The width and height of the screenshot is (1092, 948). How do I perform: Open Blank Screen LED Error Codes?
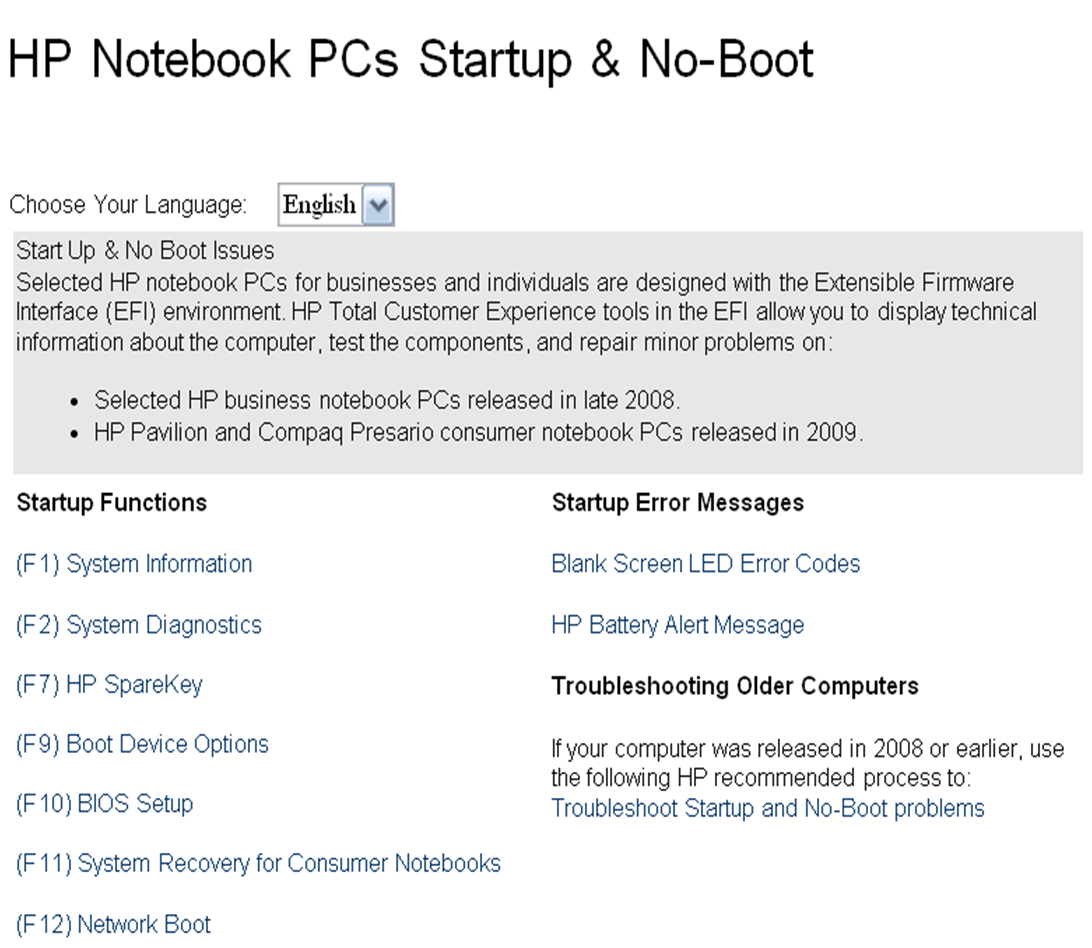[x=705, y=563]
